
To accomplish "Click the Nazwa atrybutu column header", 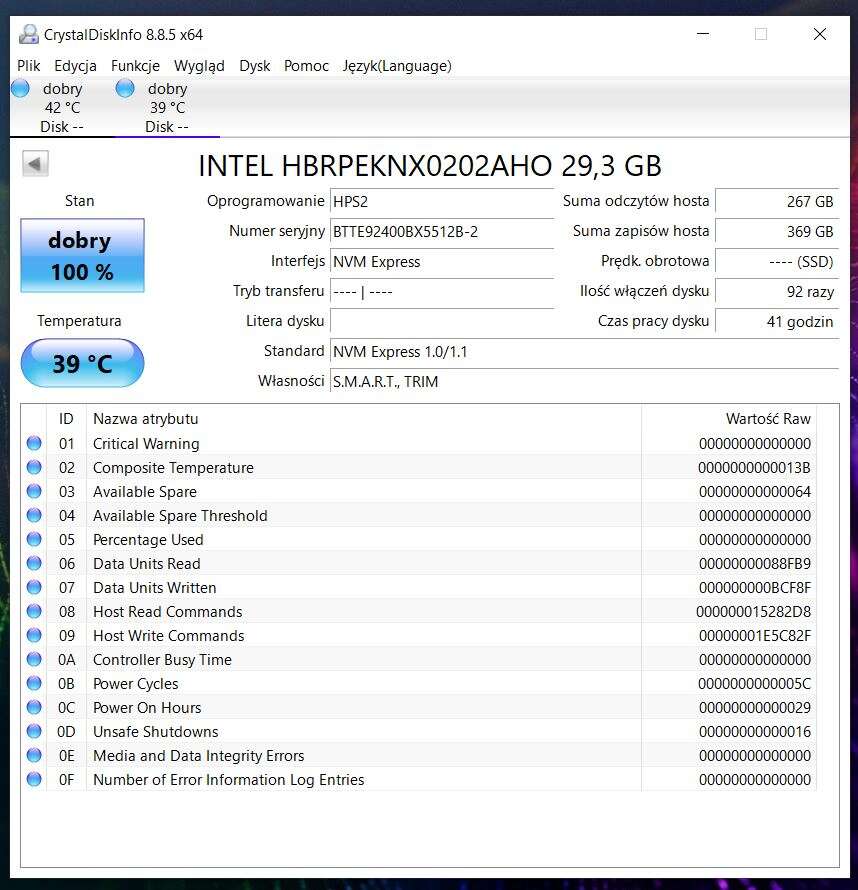I will coord(146,419).
